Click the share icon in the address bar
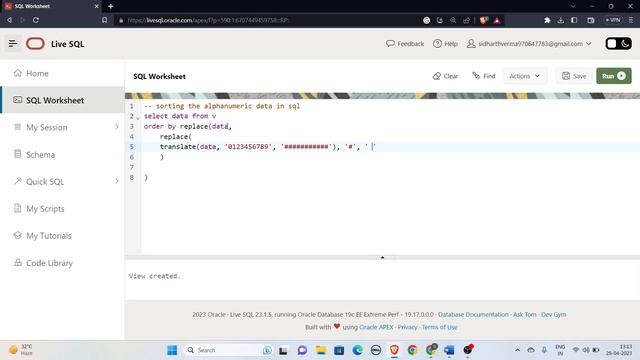 tap(466, 20)
